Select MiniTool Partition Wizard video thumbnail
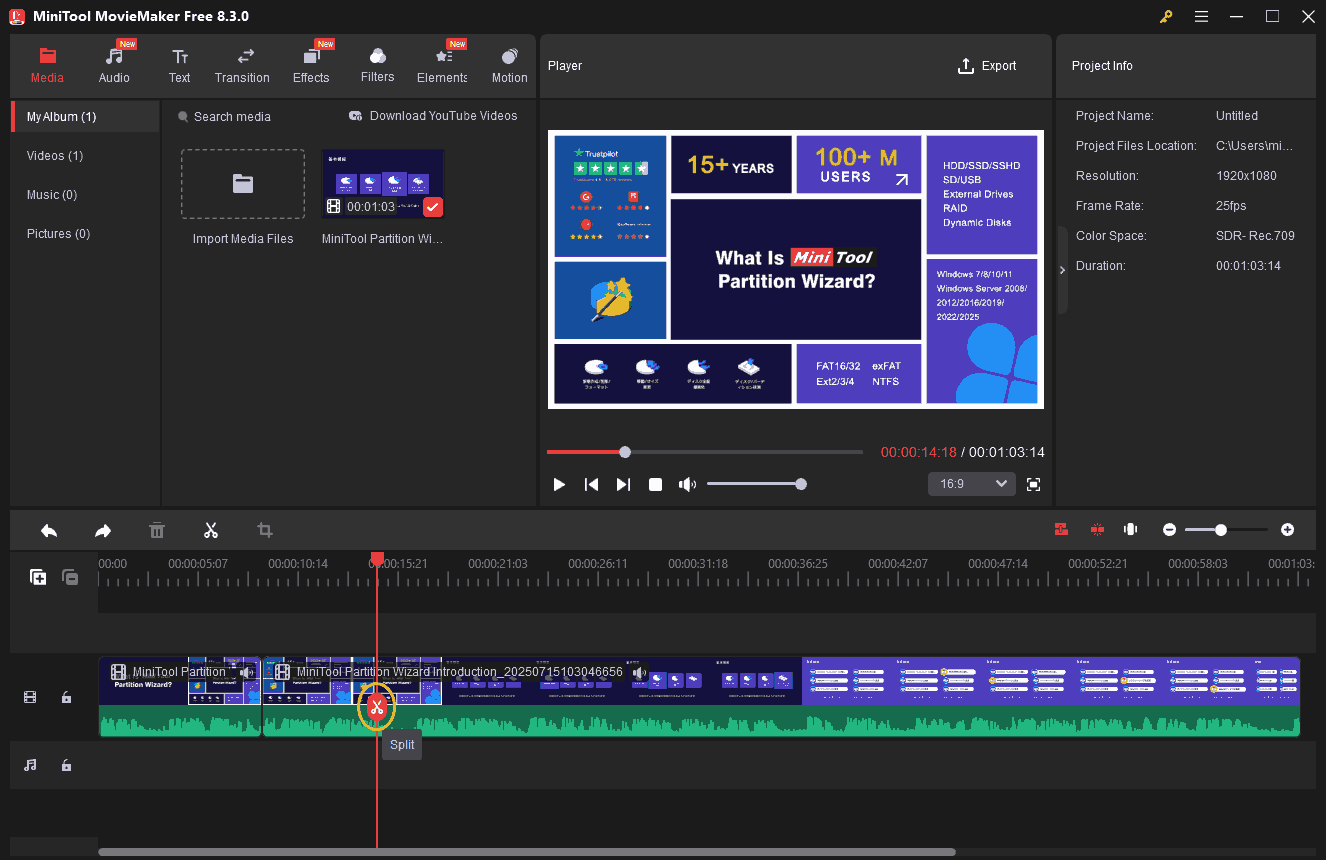The width and height of the screenshot is (1326, 860). tap(383, 184)
